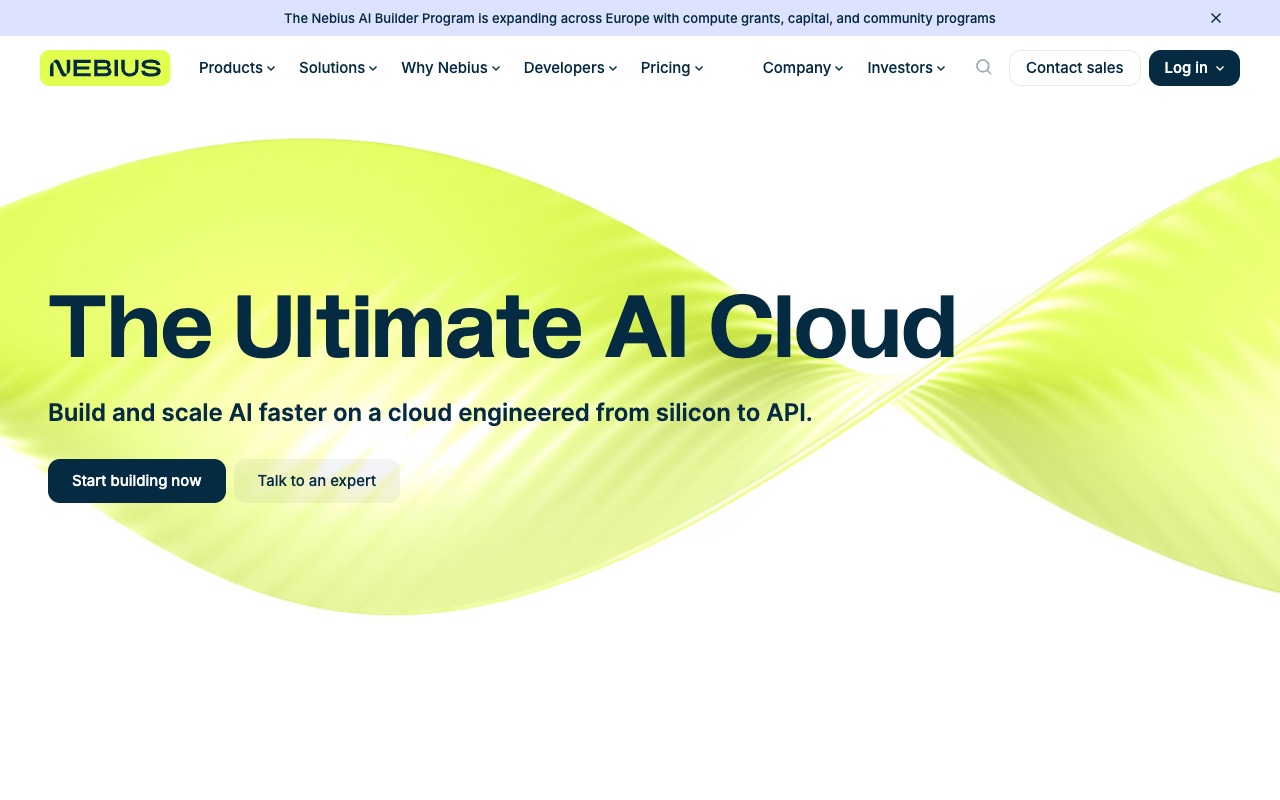
Task: Click the Nebius logo
Action: point(105,68)
